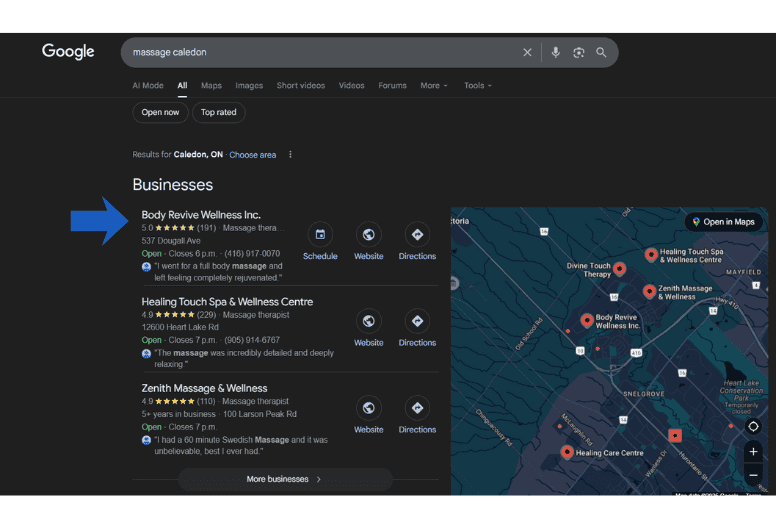Switch to Maps tab
The width and height of the screenshot is (776, 528).
(x=211, y=86)
